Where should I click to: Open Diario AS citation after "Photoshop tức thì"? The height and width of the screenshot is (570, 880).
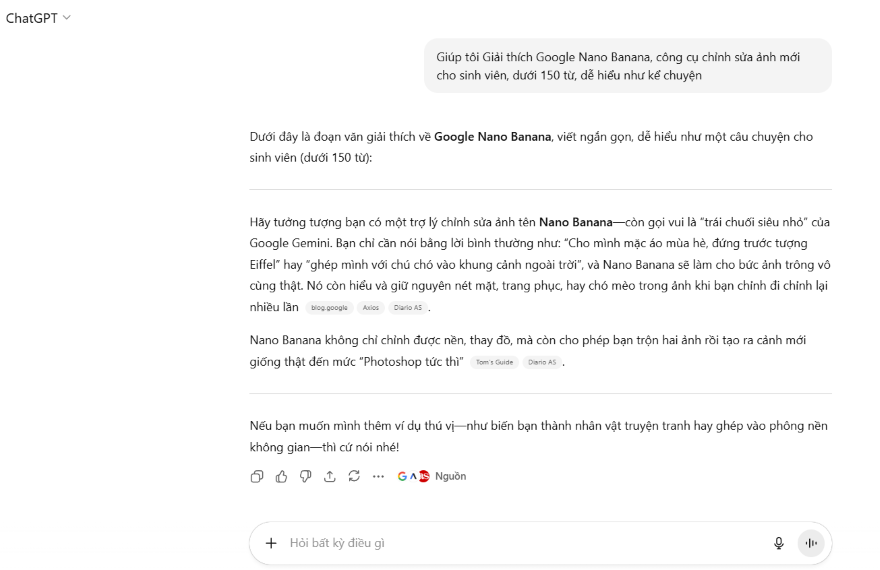(x=541, y=362)
